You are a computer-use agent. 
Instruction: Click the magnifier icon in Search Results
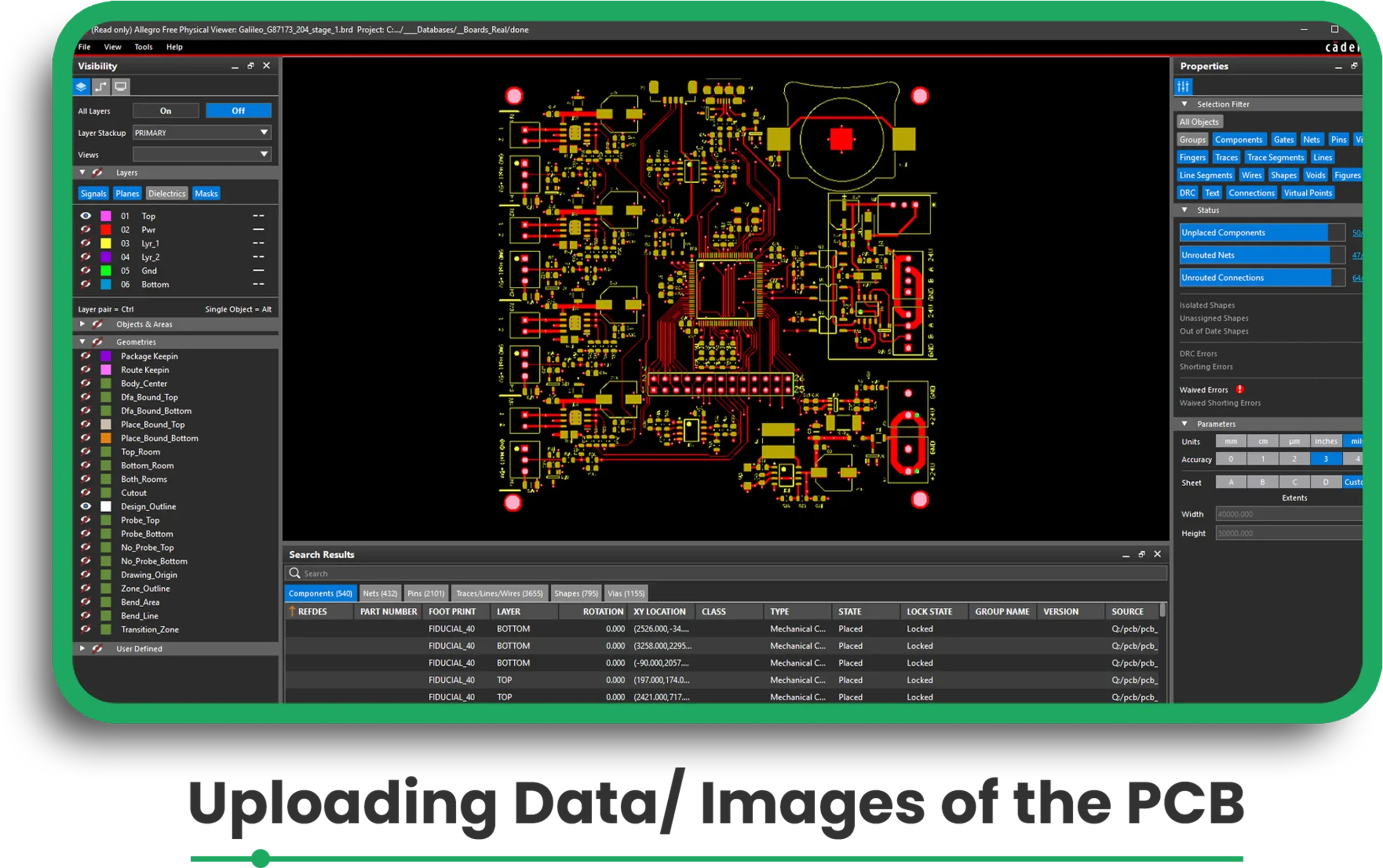pos(295,573)
